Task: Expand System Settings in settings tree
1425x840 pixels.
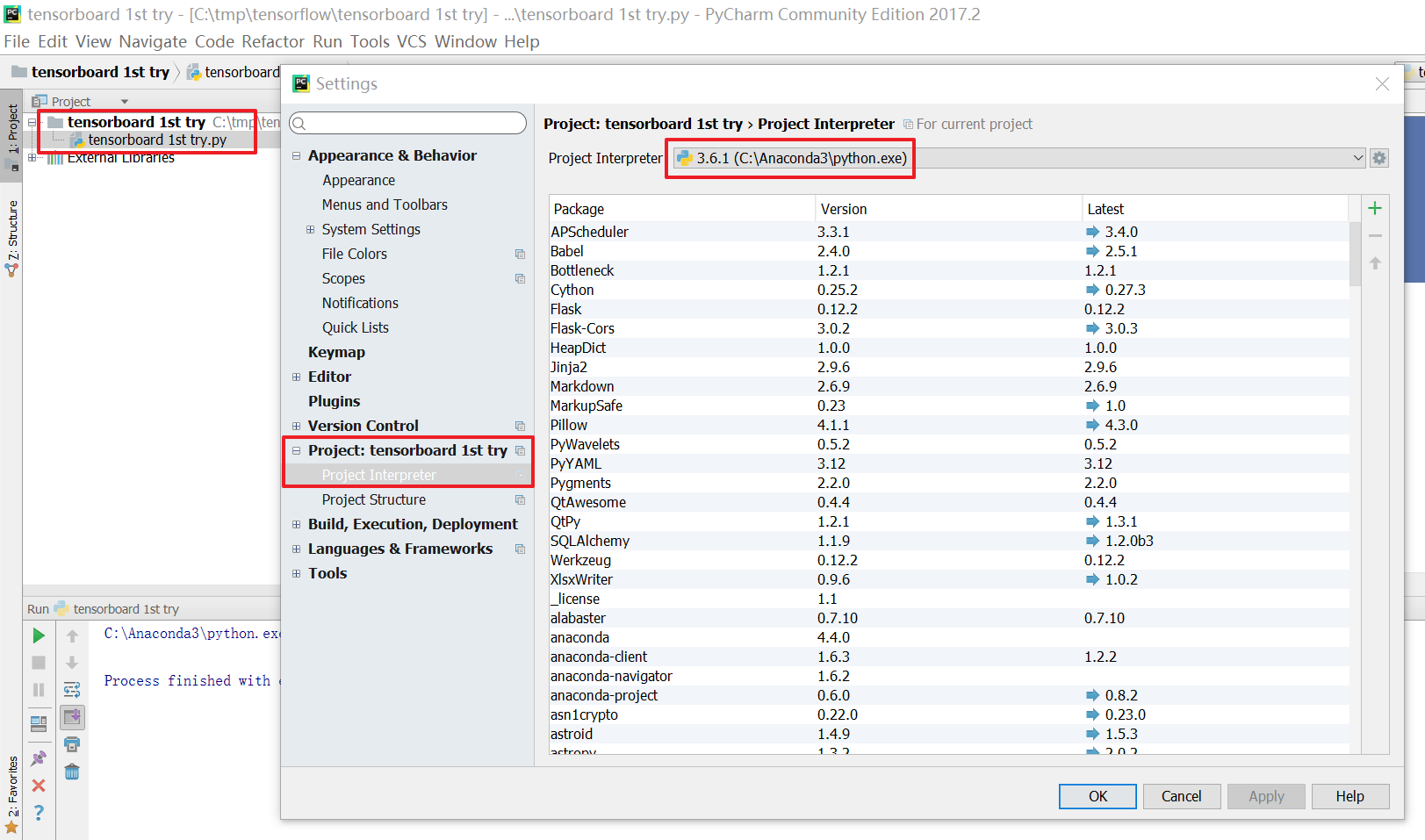Action: click(x=310, y=229)
